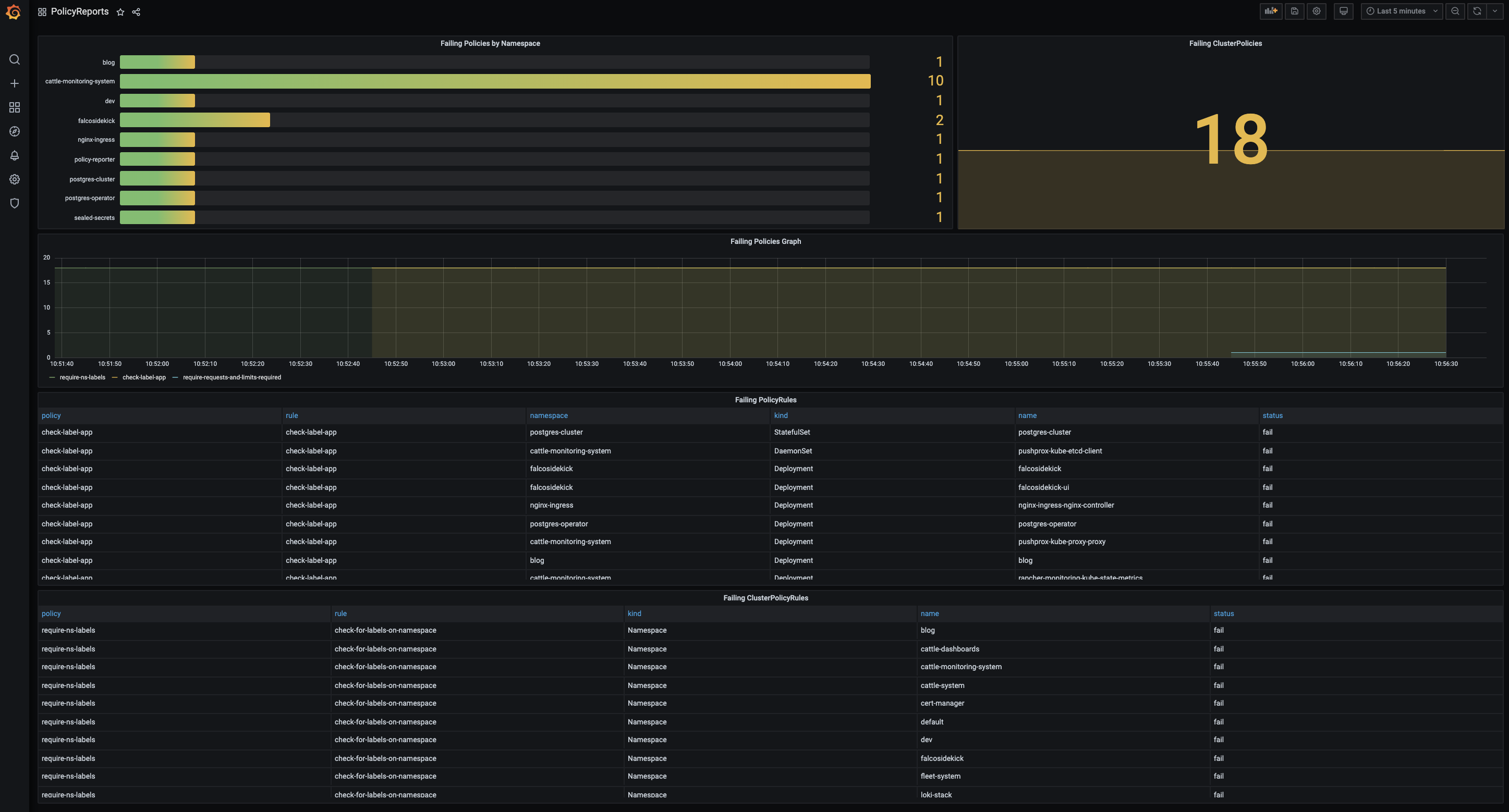Image resolution: width=1509 pixels, height=812 pixels.
Task: Expand the refresh interval dropdown arrow
Action: pyautogui.click(x=1494, y=11)
